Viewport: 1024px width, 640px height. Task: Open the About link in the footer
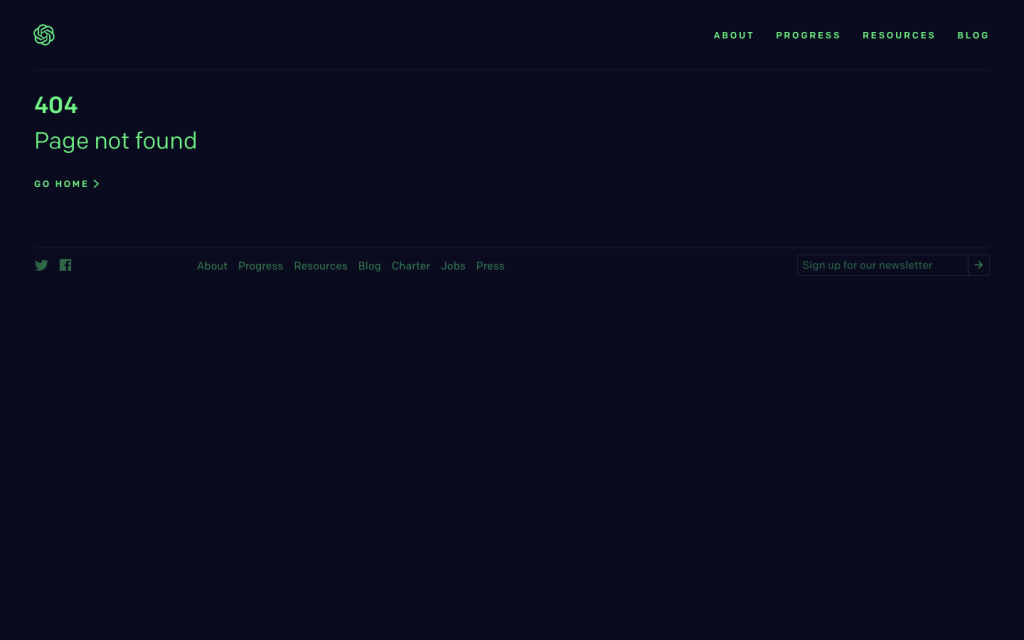pyautogui.click(x=212, y=266)
